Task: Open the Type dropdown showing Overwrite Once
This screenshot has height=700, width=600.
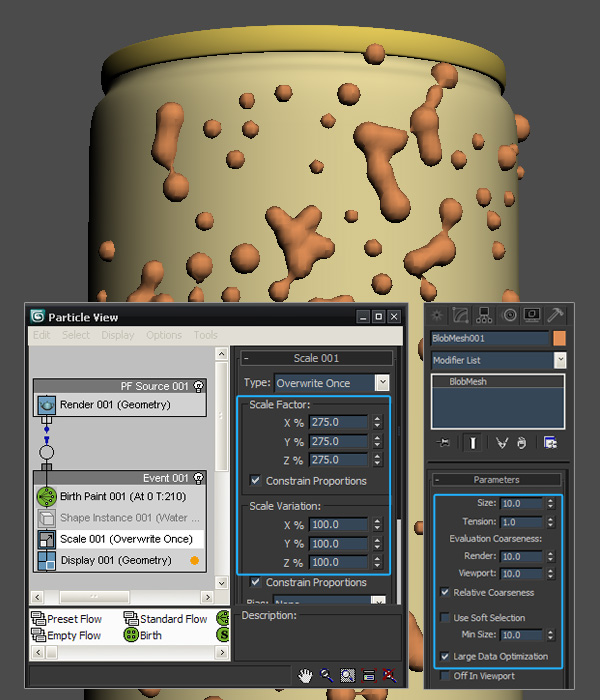Action: 382,383
